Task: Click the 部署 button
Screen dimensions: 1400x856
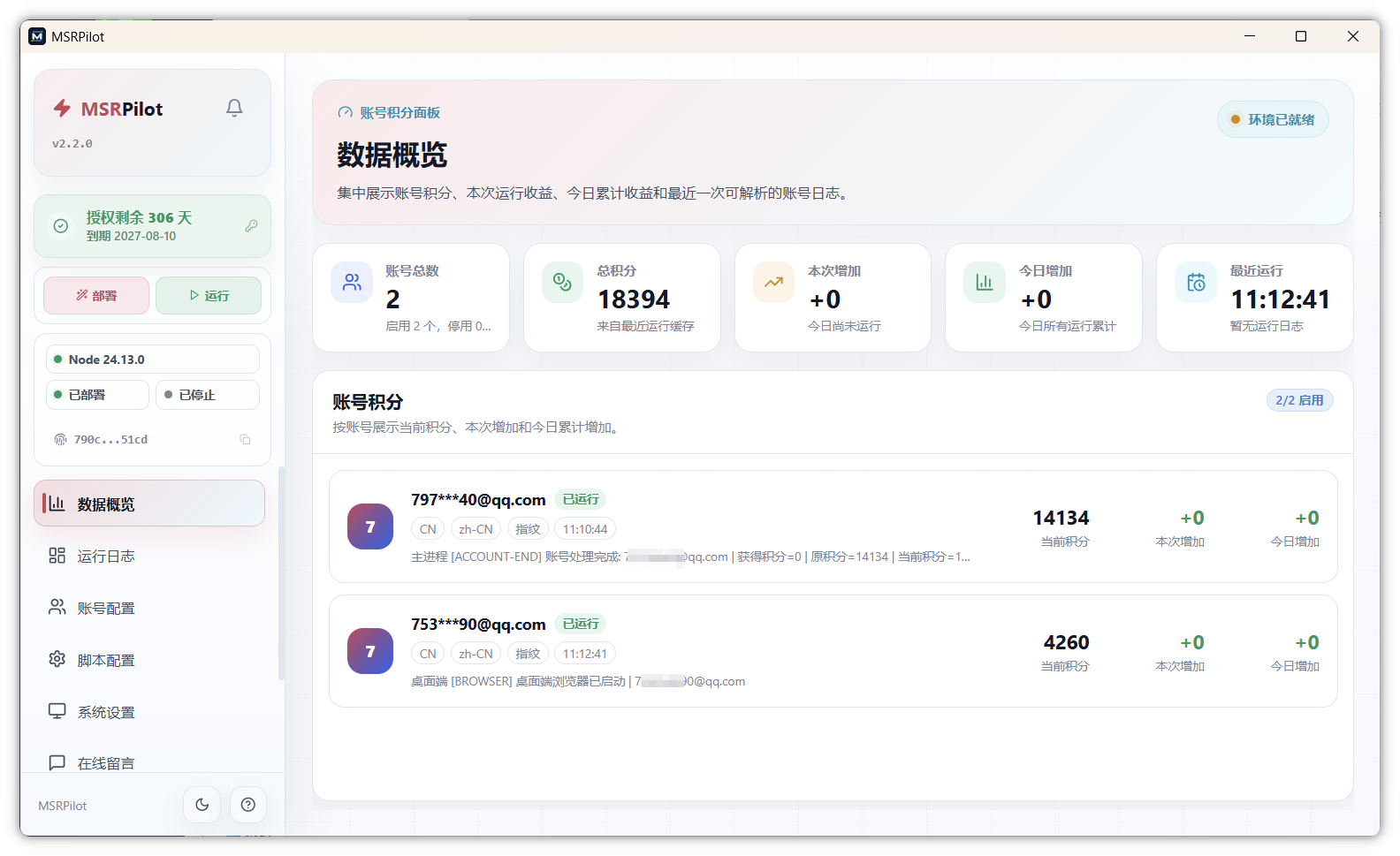Action: (x=96, y=295)
